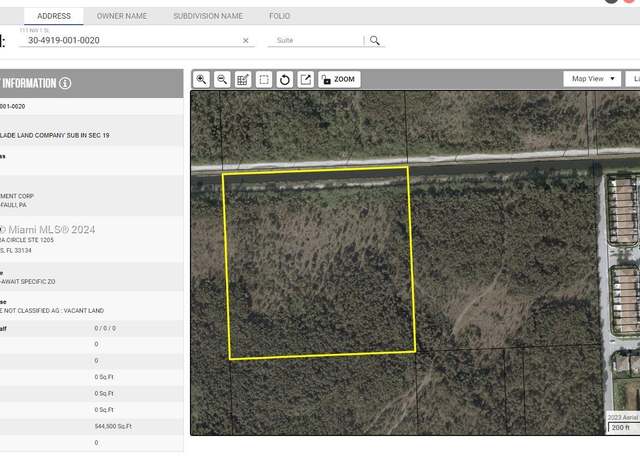This screenshot has width=640, height=459.
Task: Click the zoom in magnifier tool
Action: tap(201, 79)
